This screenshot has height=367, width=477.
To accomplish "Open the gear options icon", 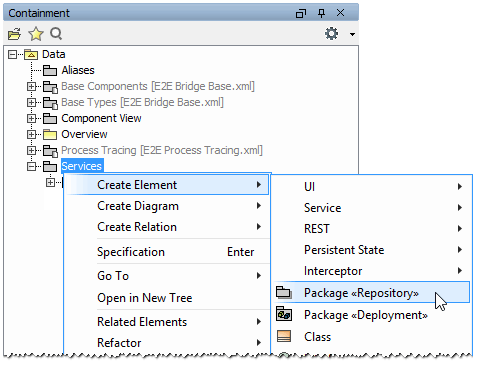I will [x=331, y=34].
